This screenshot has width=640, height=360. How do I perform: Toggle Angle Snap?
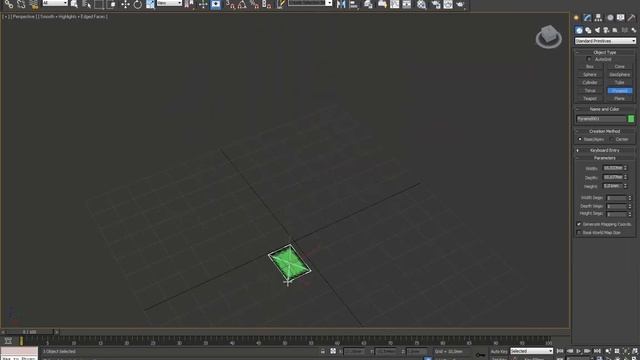point(242,4)
